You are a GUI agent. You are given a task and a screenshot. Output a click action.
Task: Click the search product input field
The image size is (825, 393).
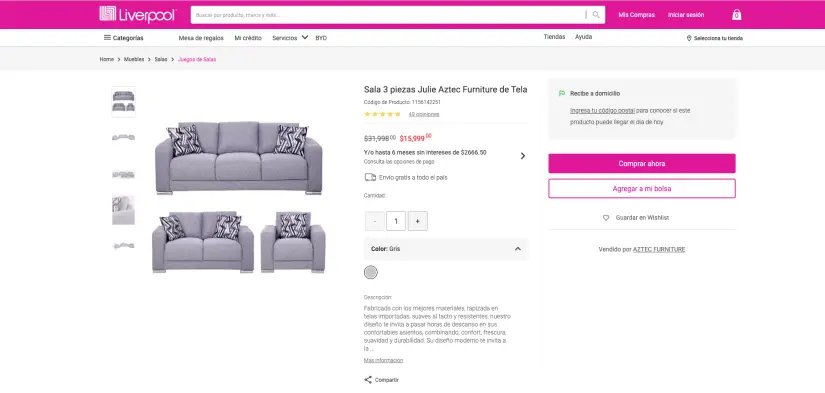389,15
